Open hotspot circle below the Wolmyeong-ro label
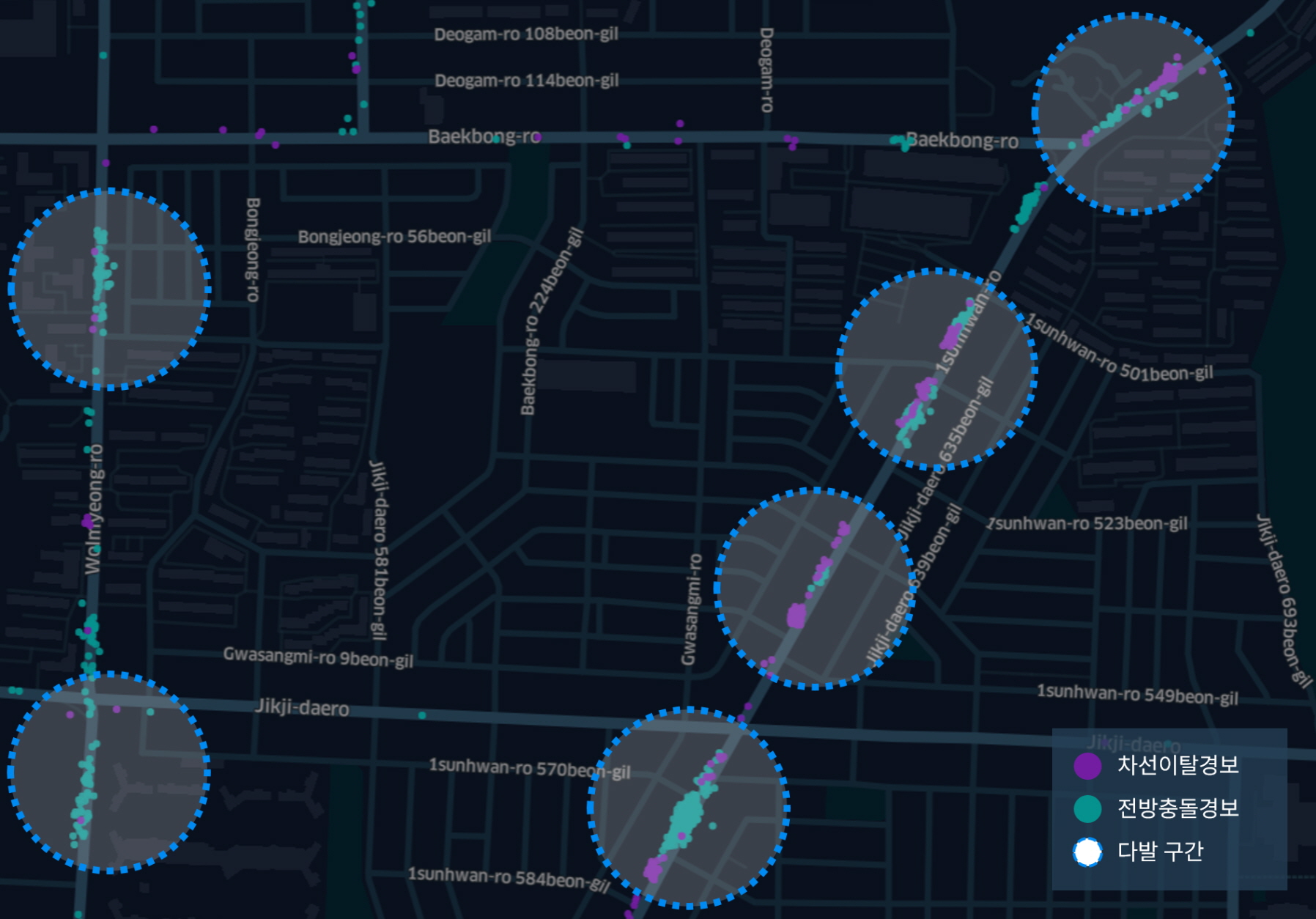The height and width of the screenshot is (919, 1316). tap(108, 772)
